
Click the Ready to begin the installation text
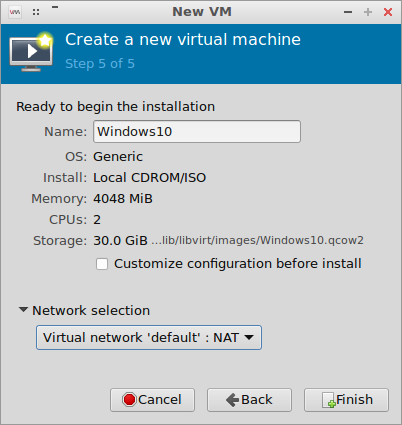pyautogui.click(x=116, y=107)
